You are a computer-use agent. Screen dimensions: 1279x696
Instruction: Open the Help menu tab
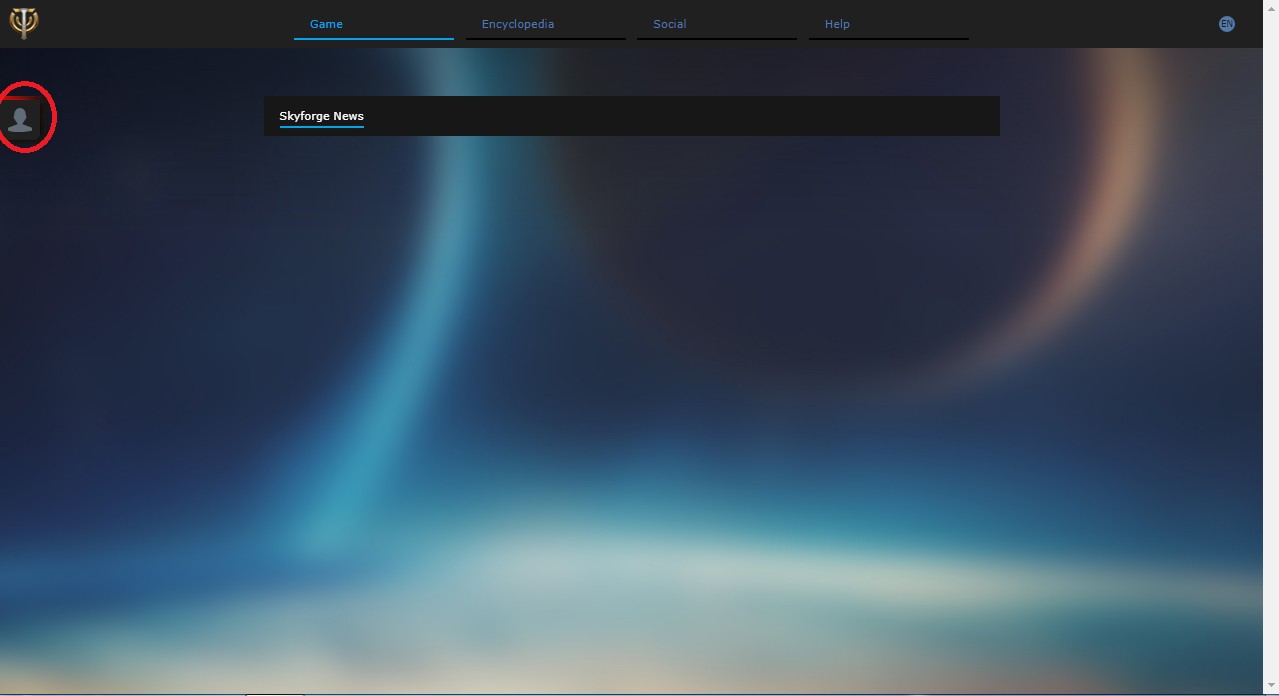[889, 24]
